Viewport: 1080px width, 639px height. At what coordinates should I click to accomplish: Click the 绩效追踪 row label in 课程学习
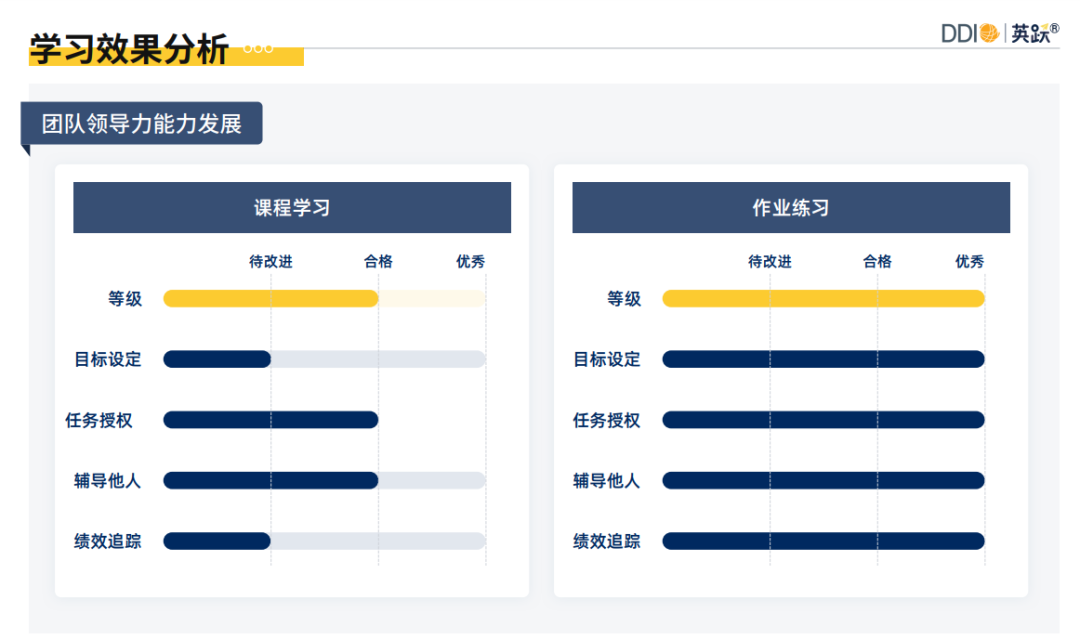click(107, 541)
